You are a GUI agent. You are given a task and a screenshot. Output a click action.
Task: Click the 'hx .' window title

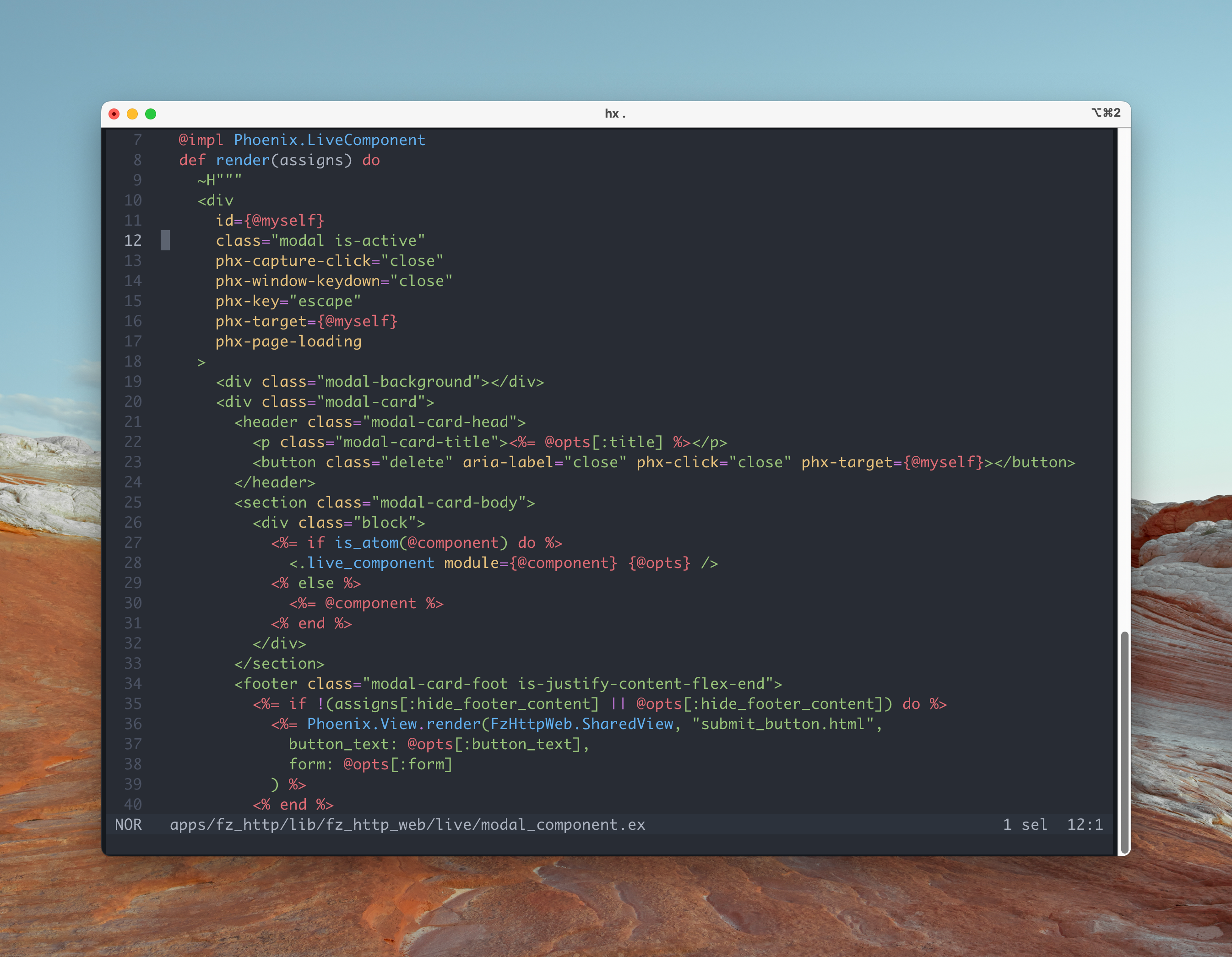coord(615,114)
